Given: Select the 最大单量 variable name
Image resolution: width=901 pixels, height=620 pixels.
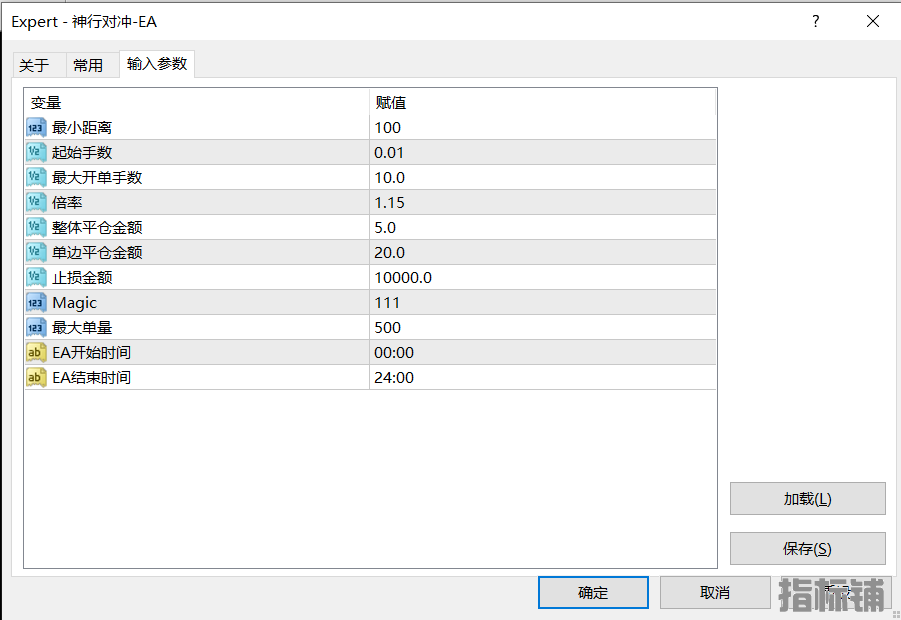Looking at the screenshot, I should coord(82,328).
